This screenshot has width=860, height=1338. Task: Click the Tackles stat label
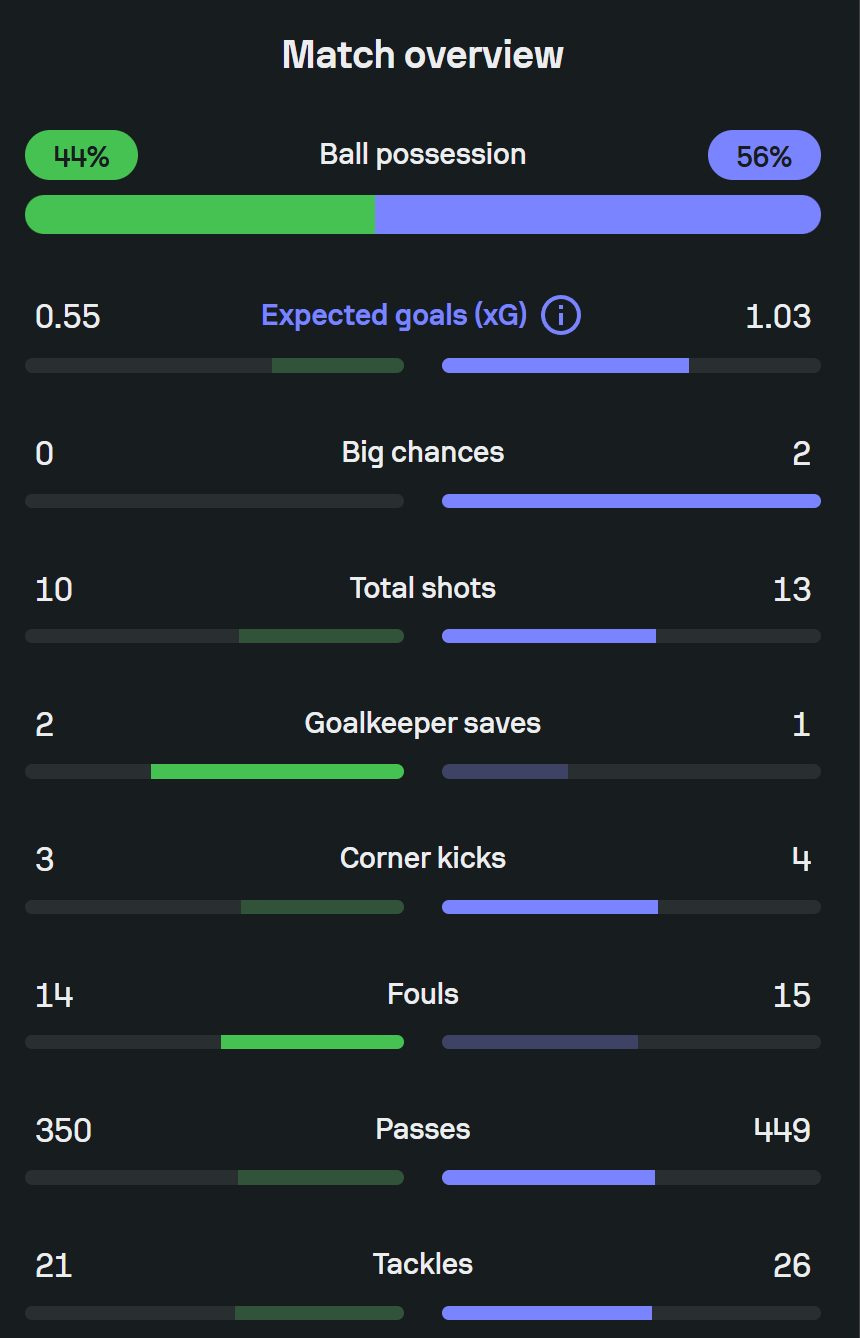pyautogui.click(x=423, y=1264)
